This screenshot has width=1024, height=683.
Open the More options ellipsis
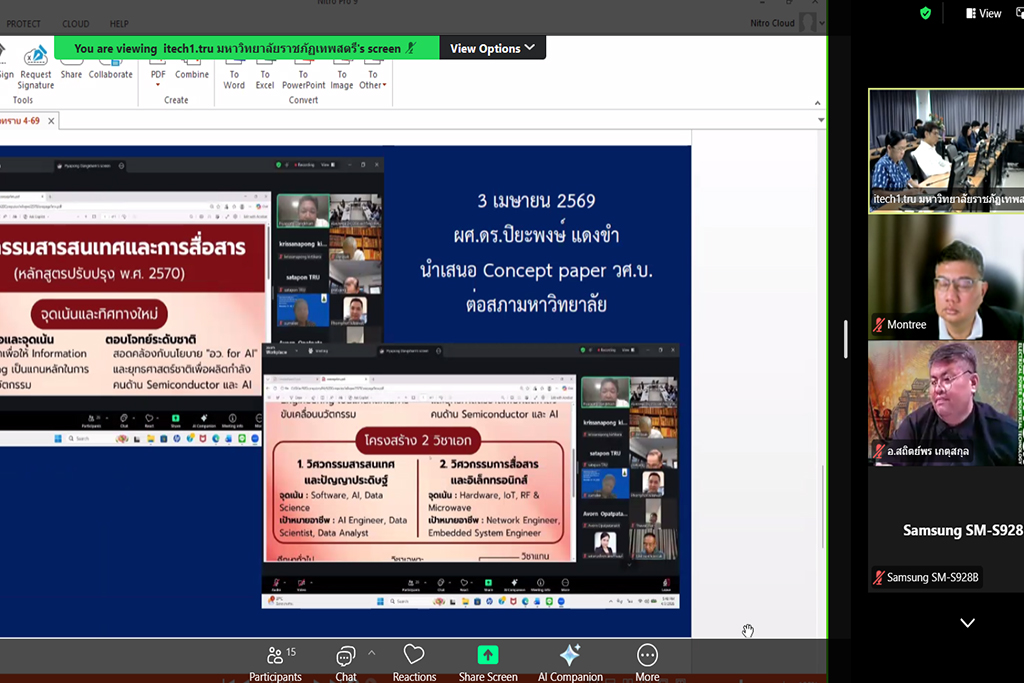[x=647, y=656]
